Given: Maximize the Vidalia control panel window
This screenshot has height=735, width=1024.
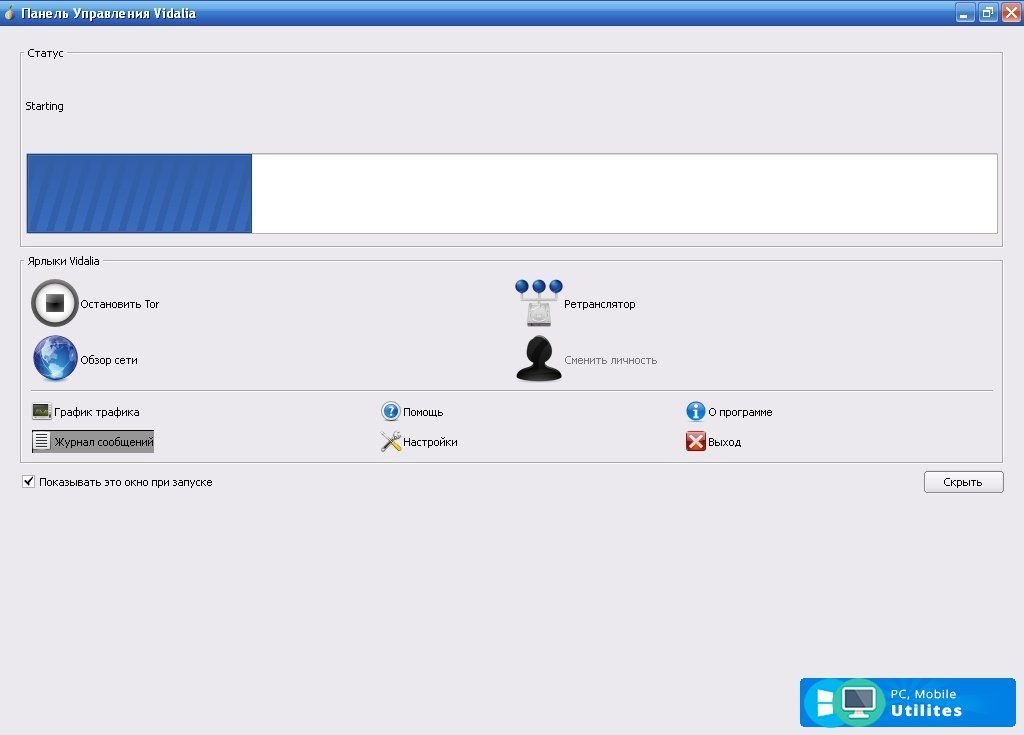Looking at the screenshot, I should coord(988,13).
